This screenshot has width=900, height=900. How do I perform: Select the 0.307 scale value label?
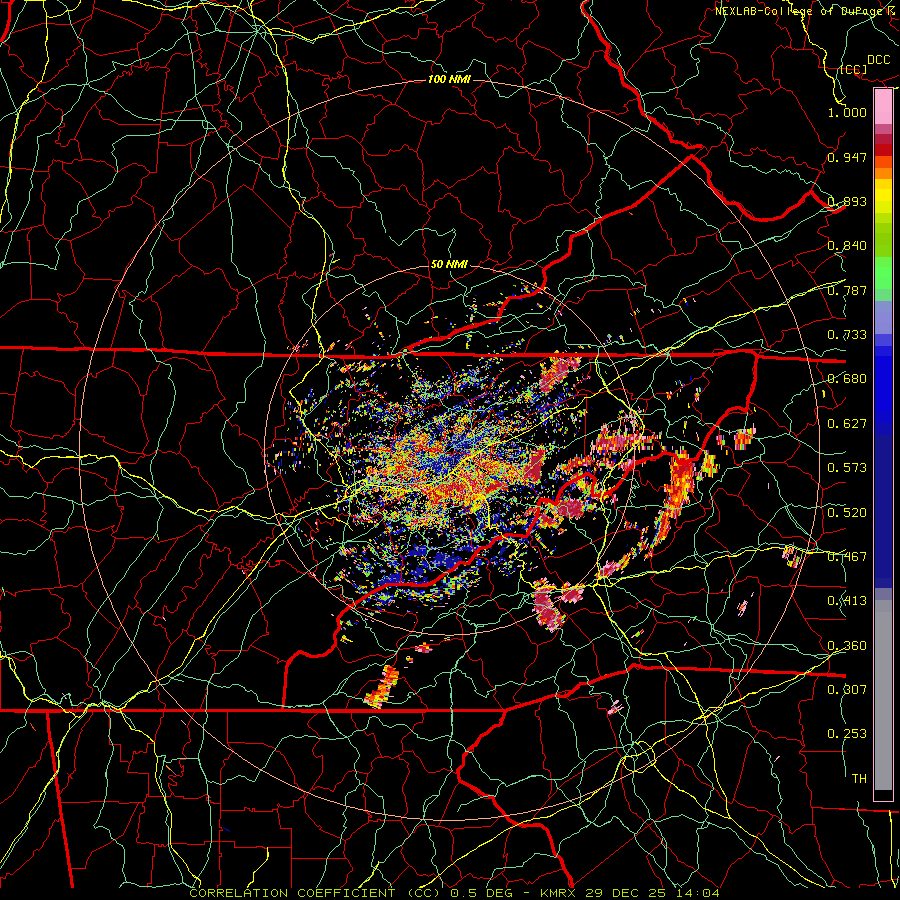tap(847, 690)
